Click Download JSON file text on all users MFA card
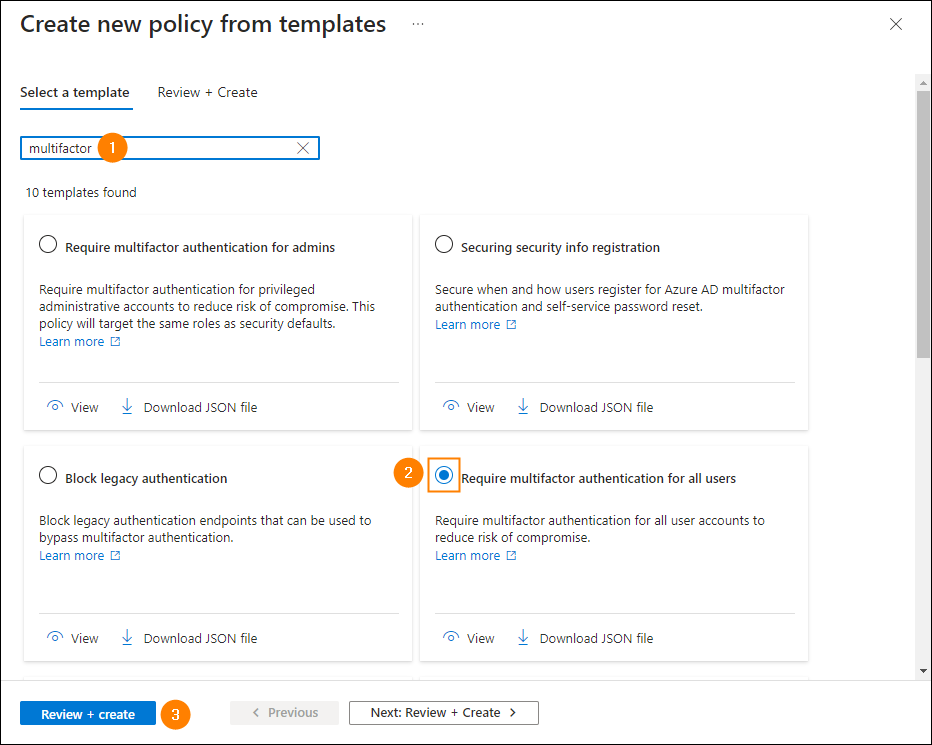Viewport: 932px width, 745px height. (x=596, y=638)
